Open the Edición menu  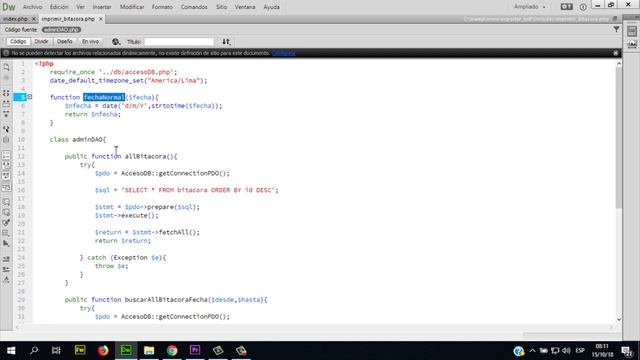coord(59,7)
